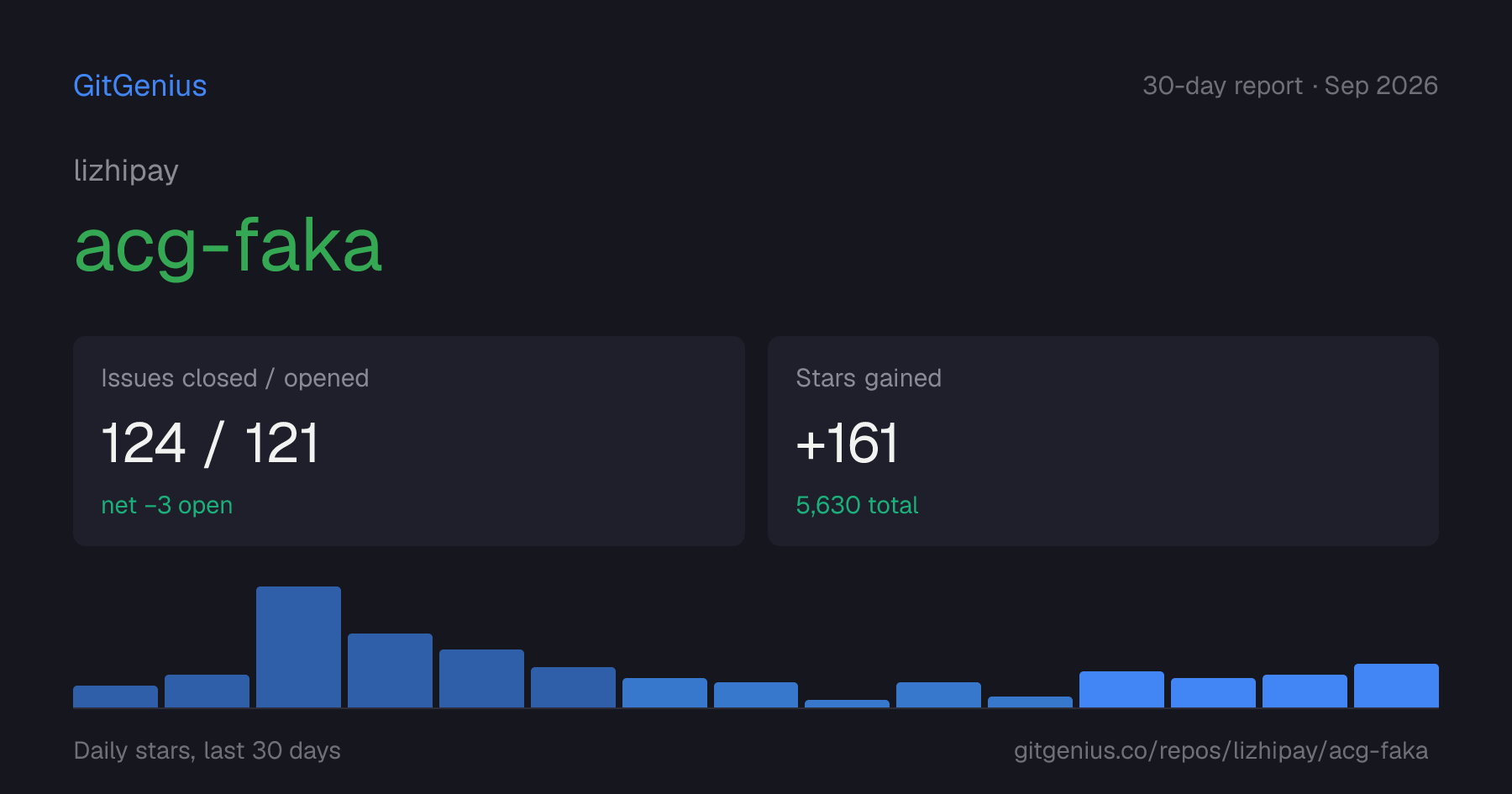Select the tallest bar in the stars chart
This screenshot has width=1512, height=794.
pyautogui.click(x=298, y=647)
